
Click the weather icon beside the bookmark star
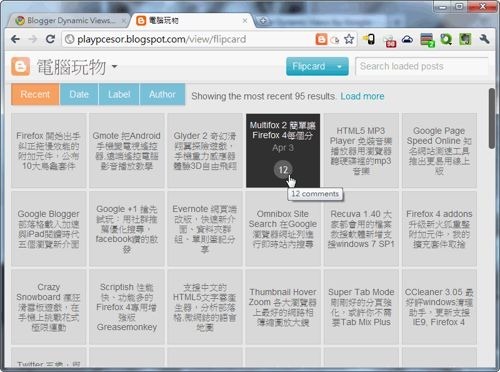335,40
